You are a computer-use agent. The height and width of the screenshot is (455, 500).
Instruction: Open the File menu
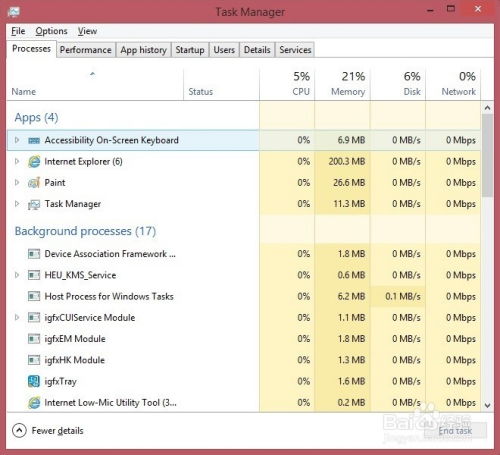(18, 31)
